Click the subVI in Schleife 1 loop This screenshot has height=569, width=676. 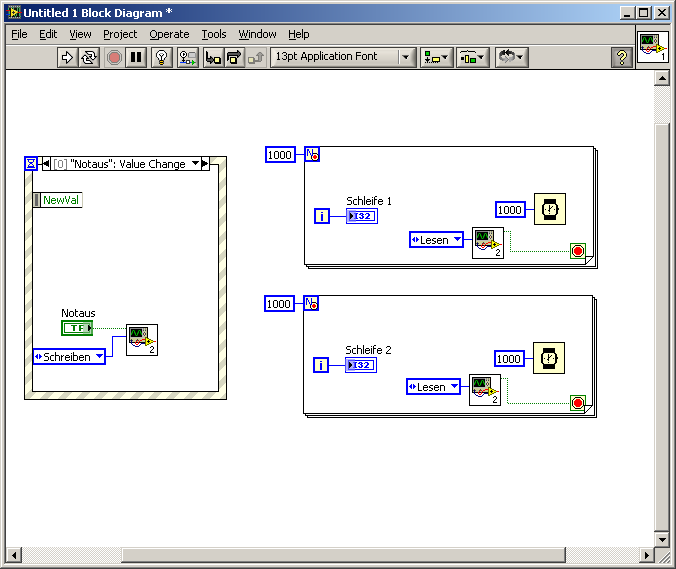(488, 243)
